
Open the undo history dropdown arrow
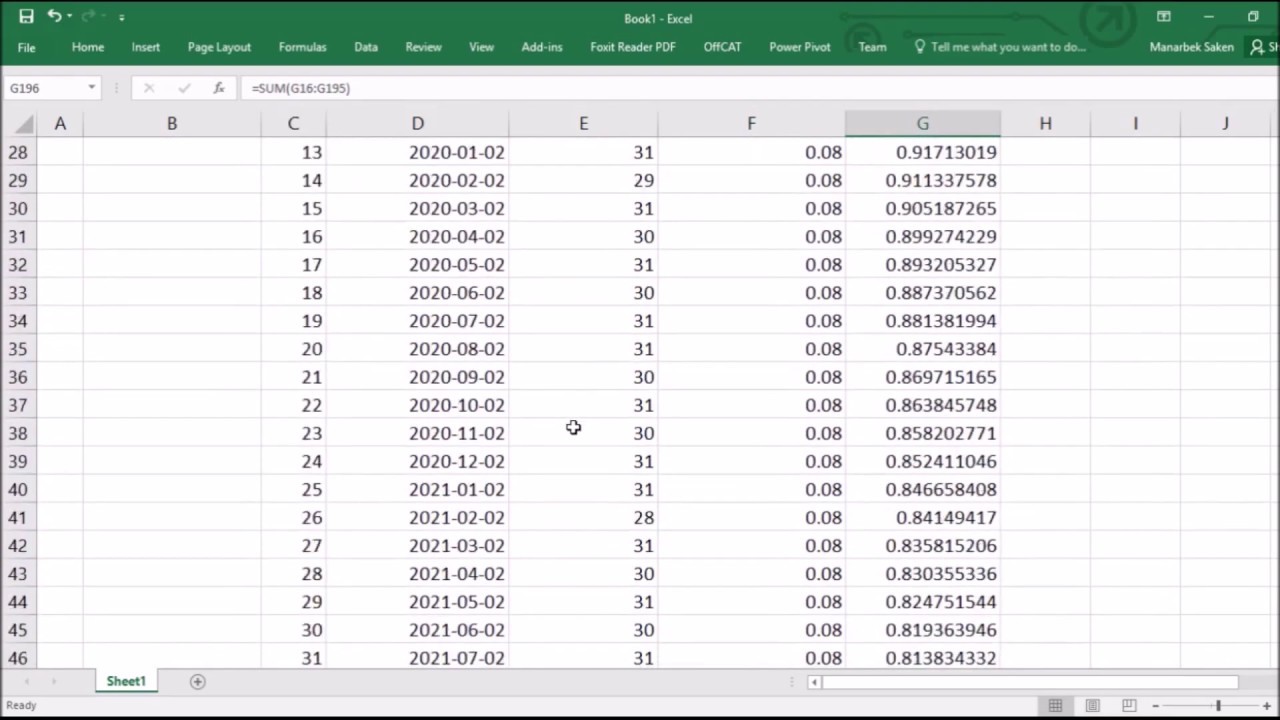[x=69, y=17]
